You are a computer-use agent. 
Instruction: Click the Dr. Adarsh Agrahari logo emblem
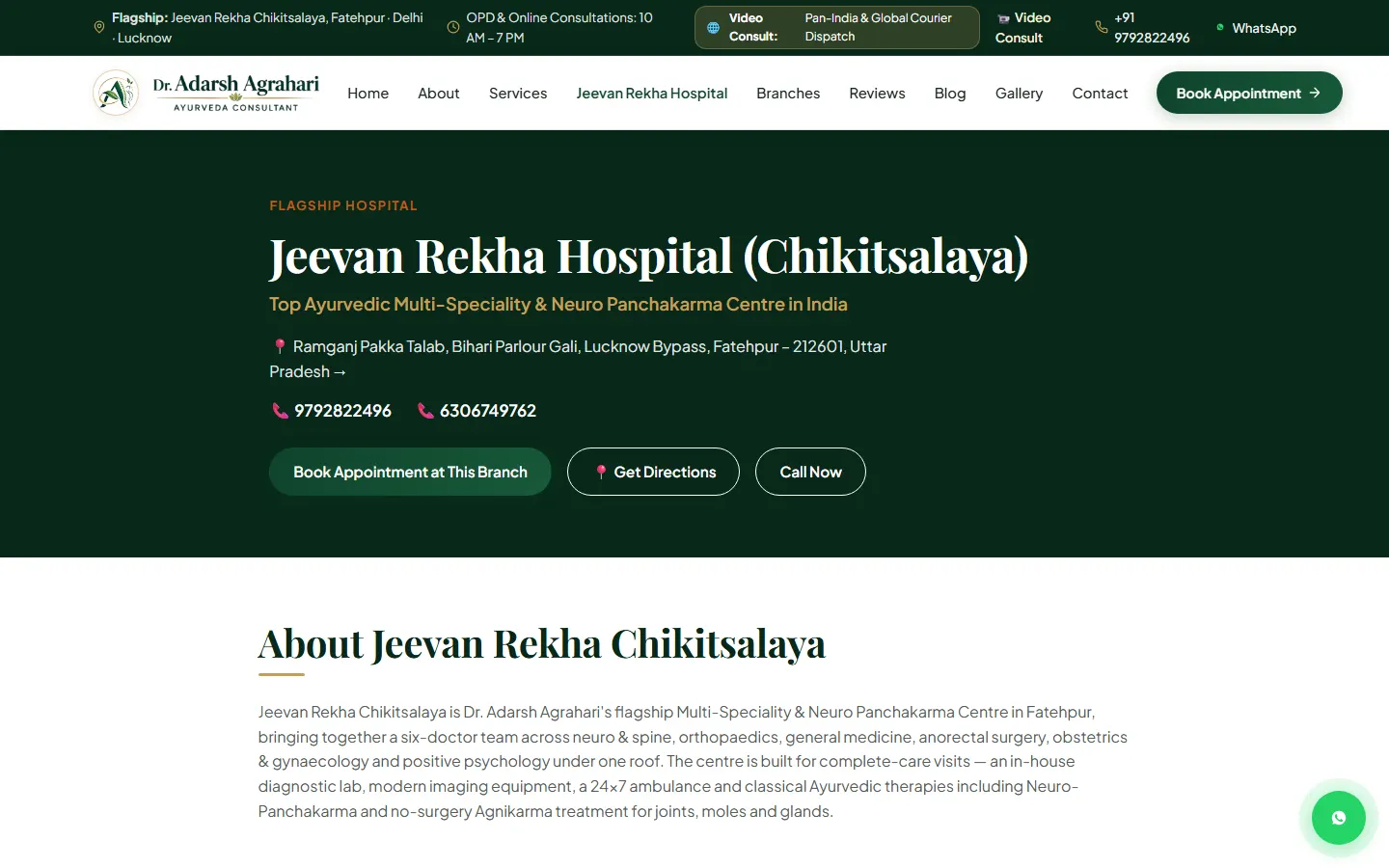116,93
